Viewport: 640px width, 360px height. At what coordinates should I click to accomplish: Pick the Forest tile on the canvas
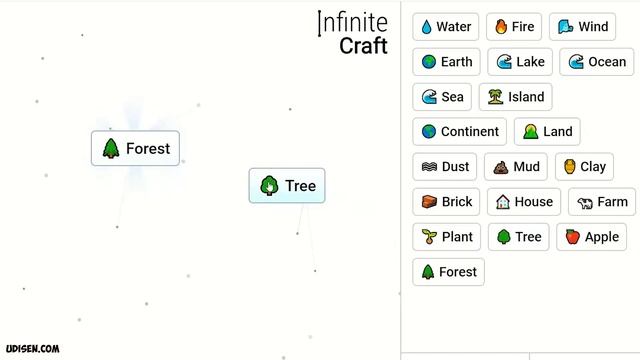pyautogui.click(x=136, y=148)
